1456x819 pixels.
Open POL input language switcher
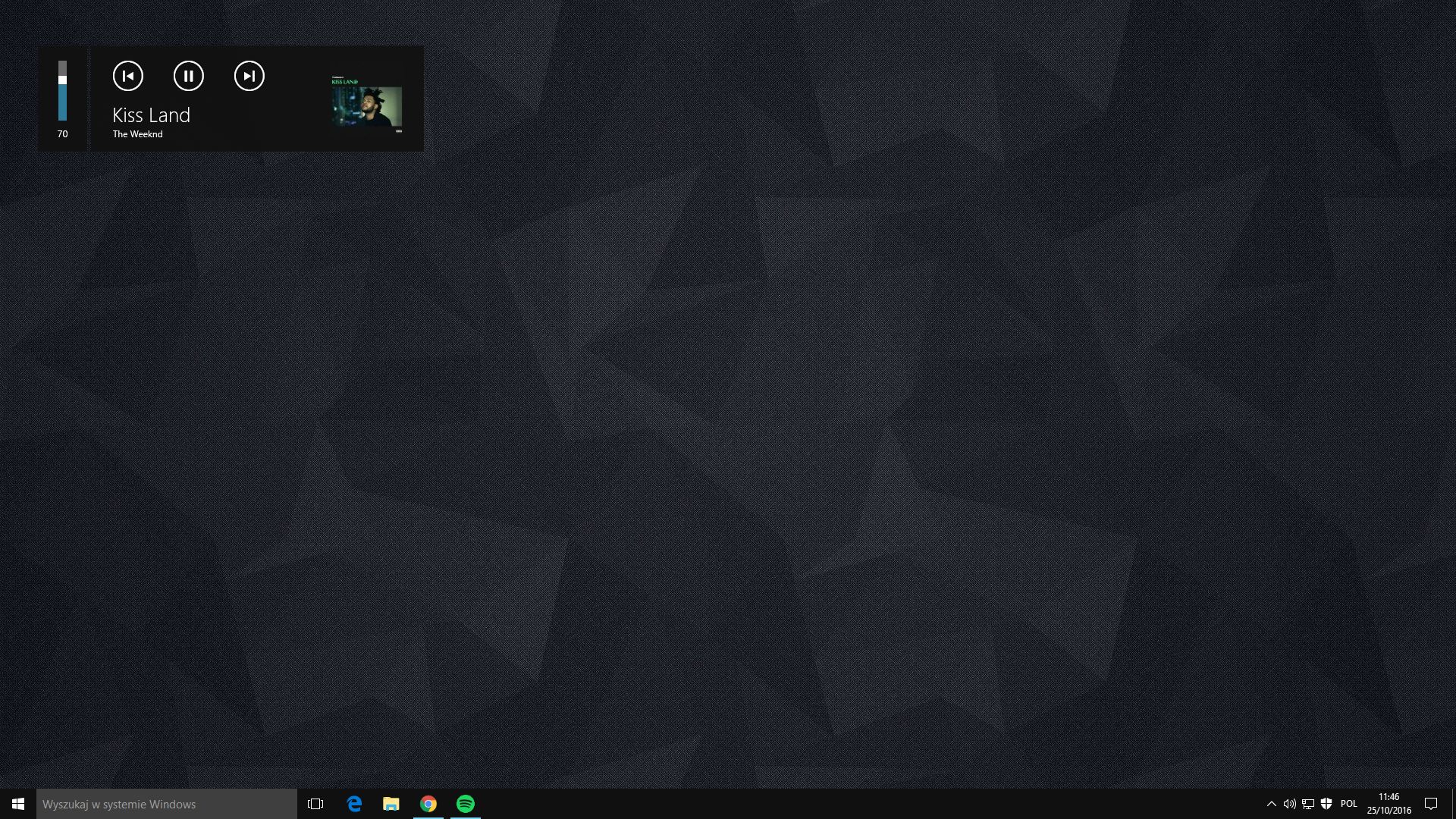pyautogui.click(x=1349, y=804)
